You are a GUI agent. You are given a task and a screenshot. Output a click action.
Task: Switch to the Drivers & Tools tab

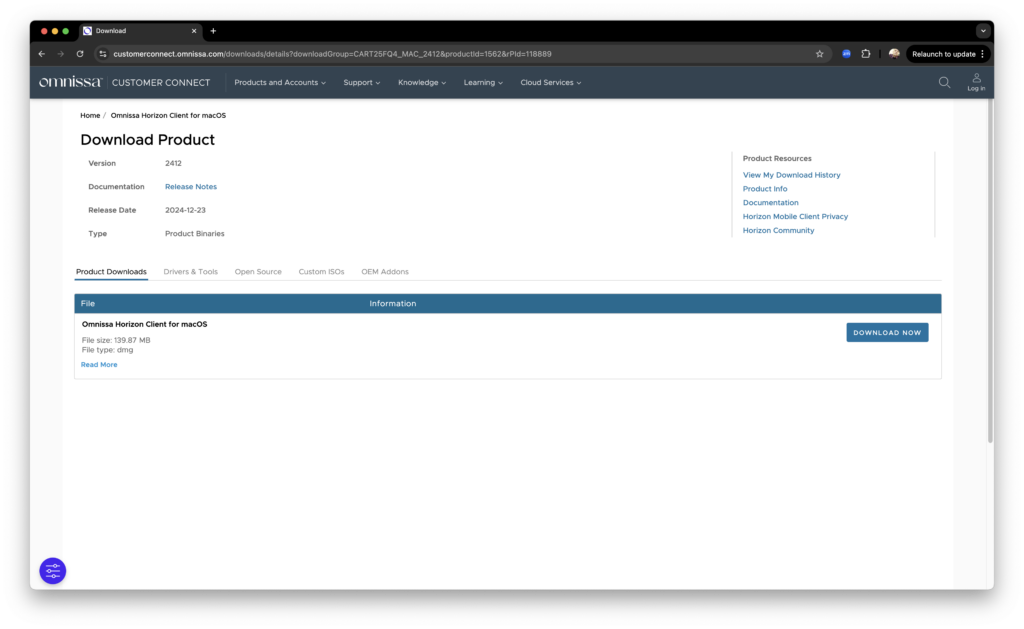pos(191,271)
